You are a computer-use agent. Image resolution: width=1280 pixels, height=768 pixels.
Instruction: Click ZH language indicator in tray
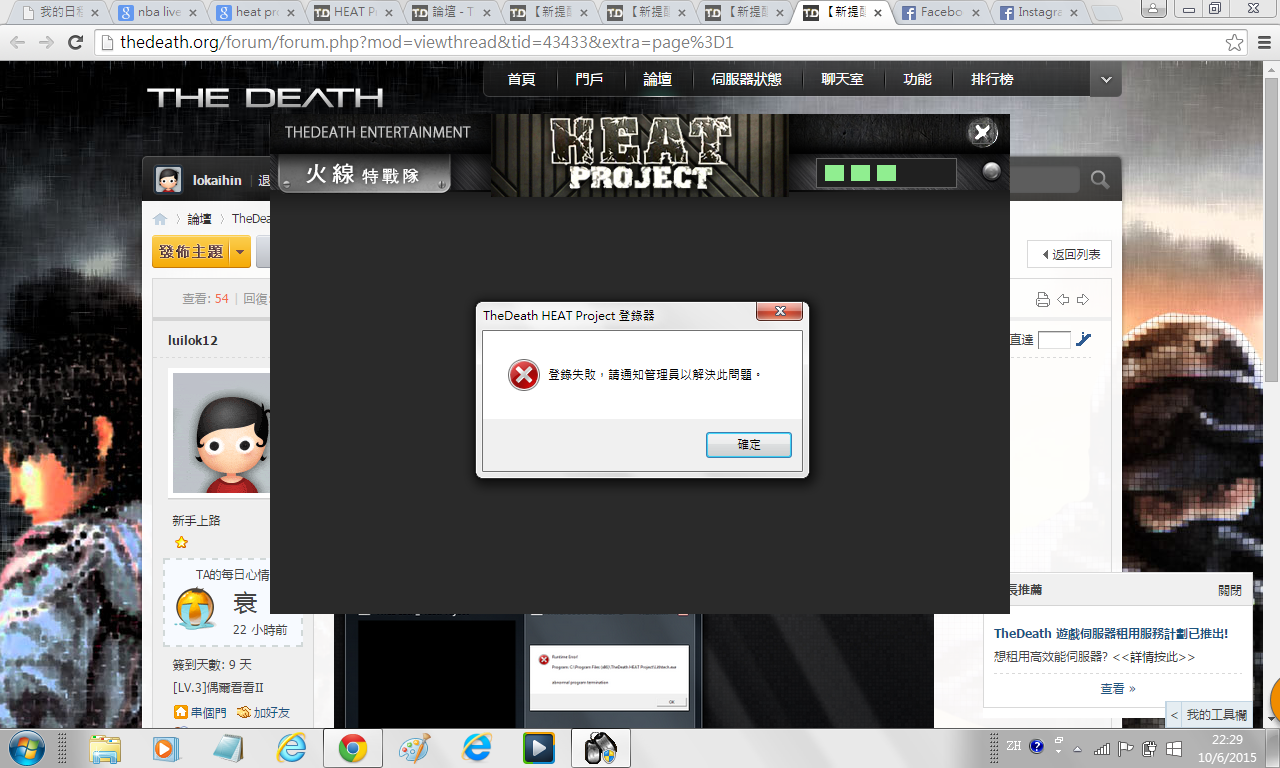[1014, 746]
